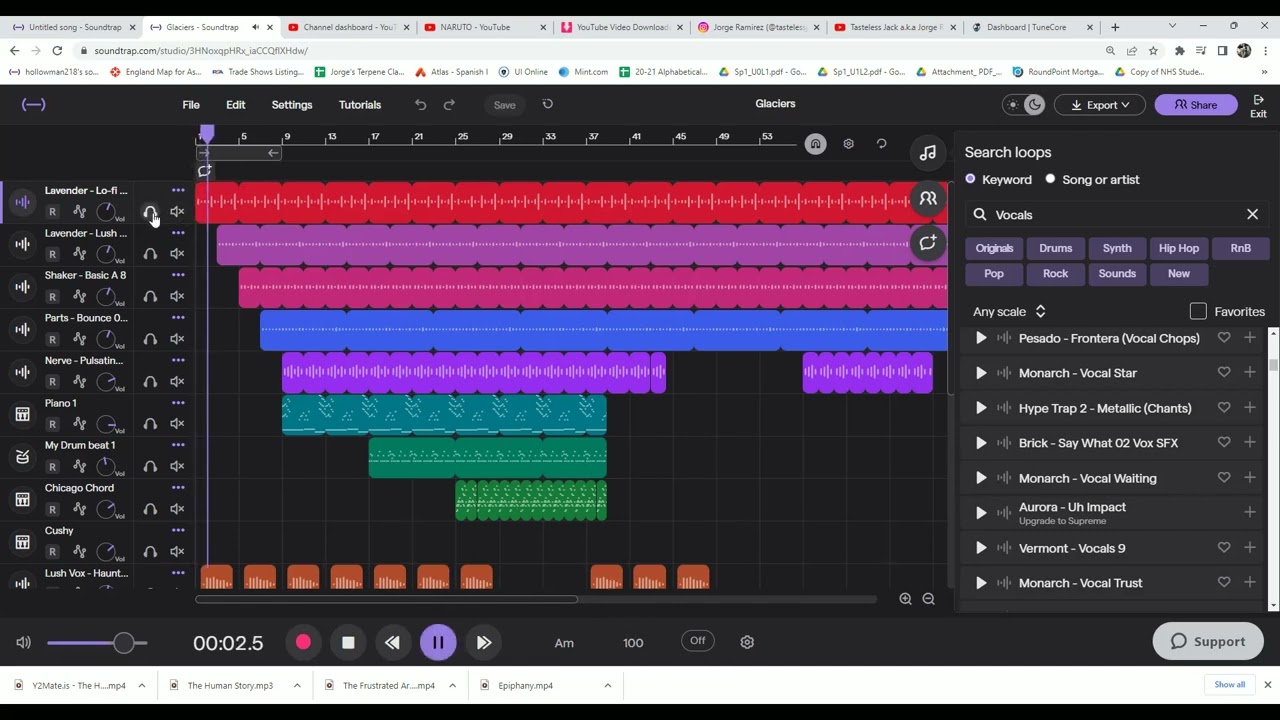Open options menu for Chicago Chord track
The image size is (1280, 720).
pos(178,488)
